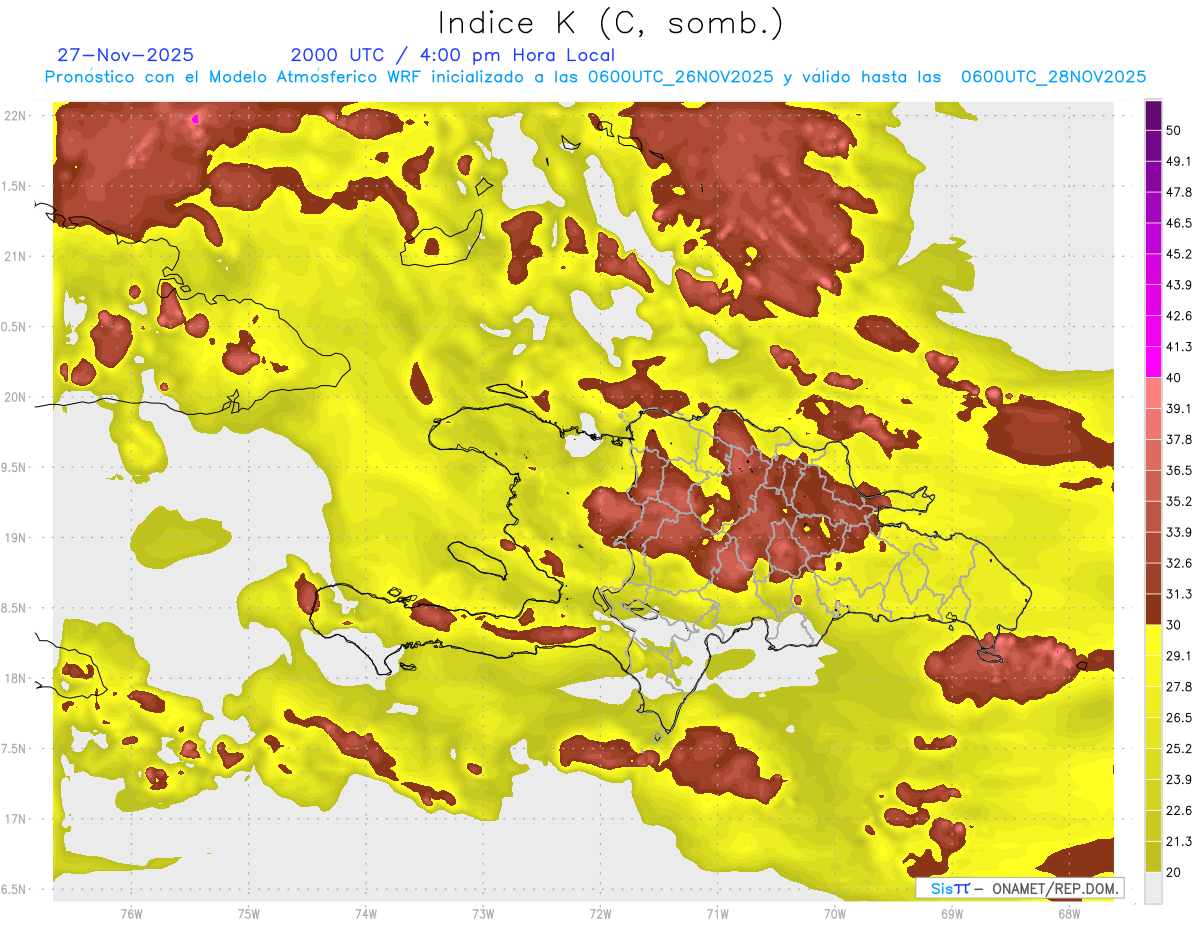The image size is (1200, 927).
Task: Pick the salmon colorbar segment between 39.1 and 40
Action: [x=1153, y=393]
